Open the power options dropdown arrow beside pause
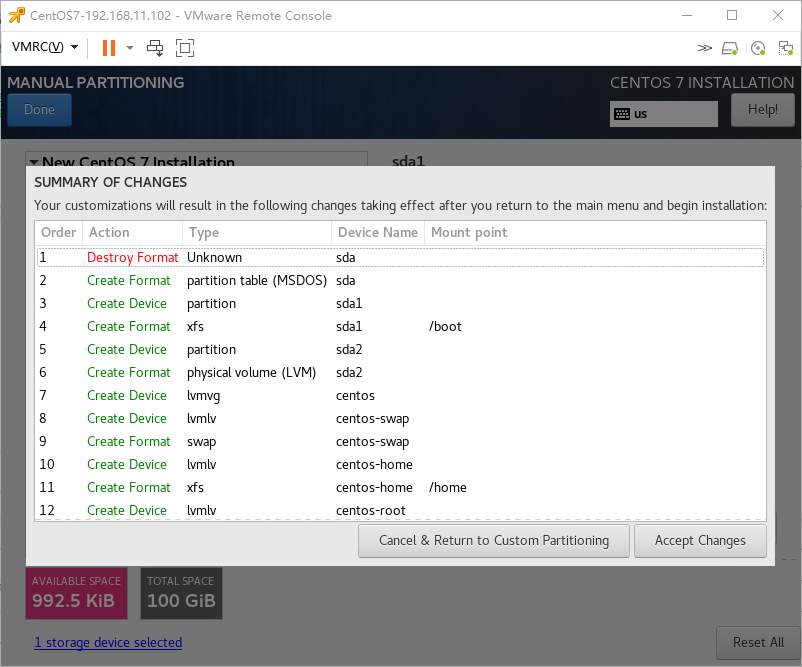Image resolution: width=802 pixels, height=667 pixels. [130, 48]
